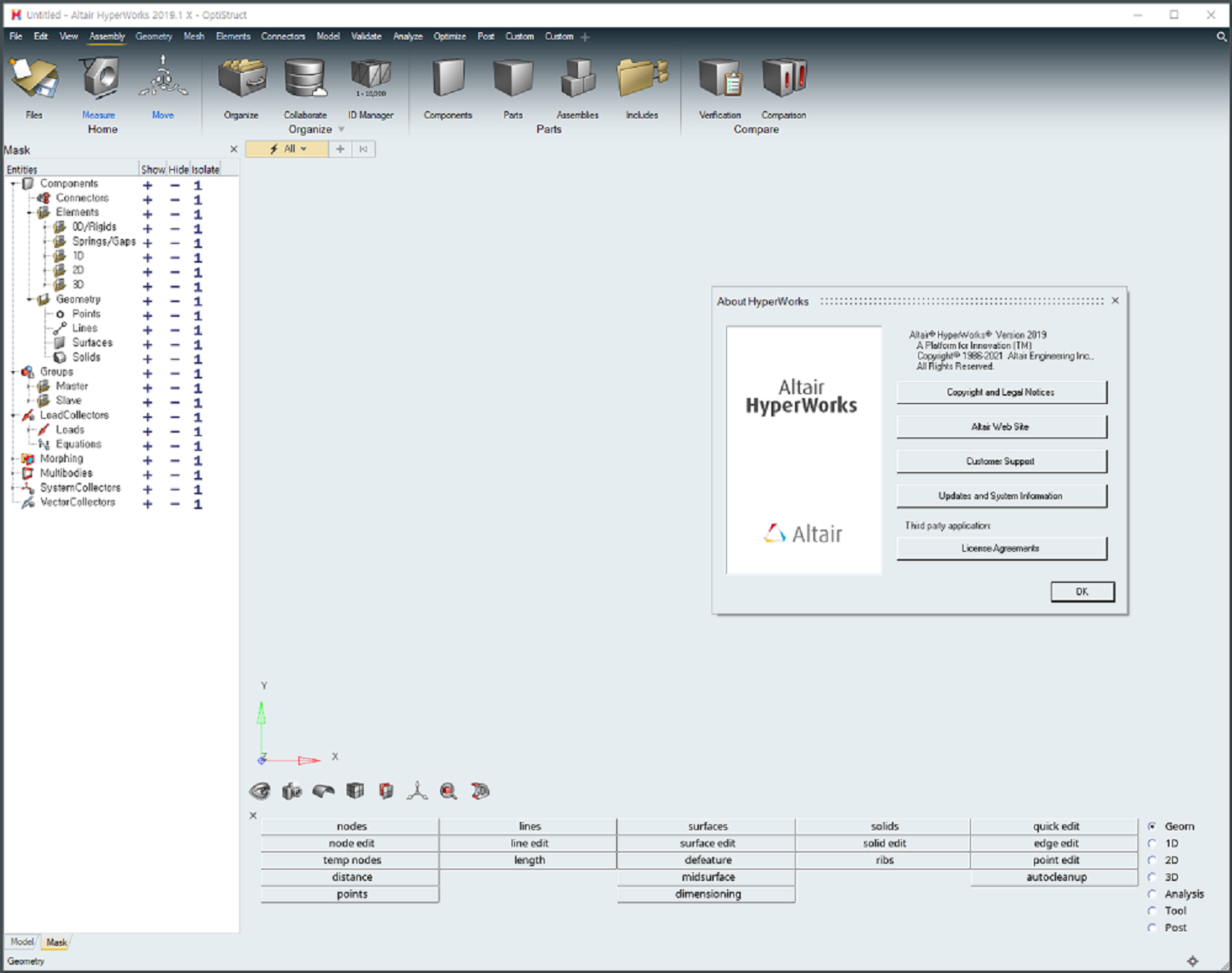Open the Organize tool

(241, 88)
